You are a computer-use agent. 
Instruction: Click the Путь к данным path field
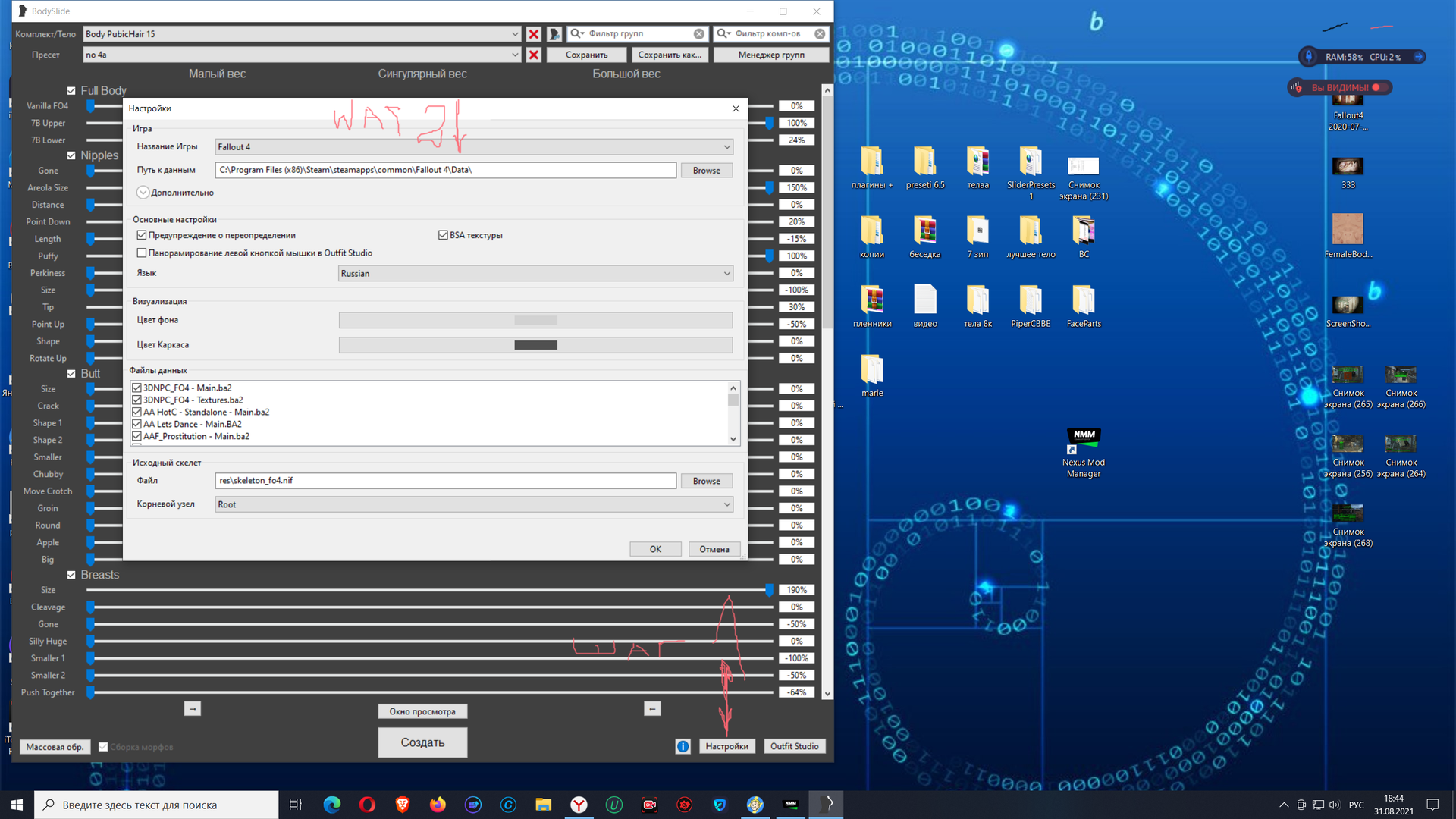click(445, 170)
